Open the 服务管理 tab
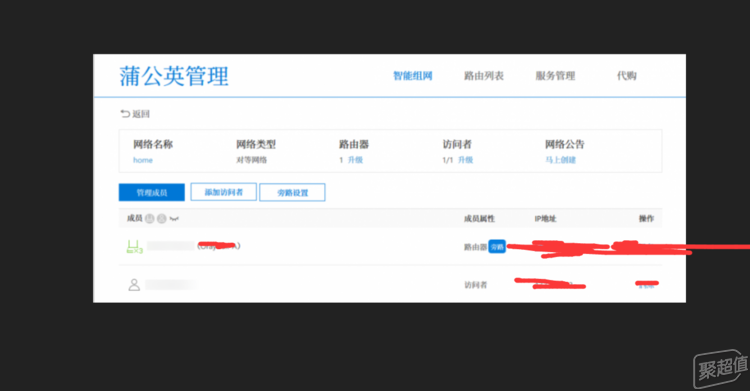750x391 pixels. tap(555, 76)
